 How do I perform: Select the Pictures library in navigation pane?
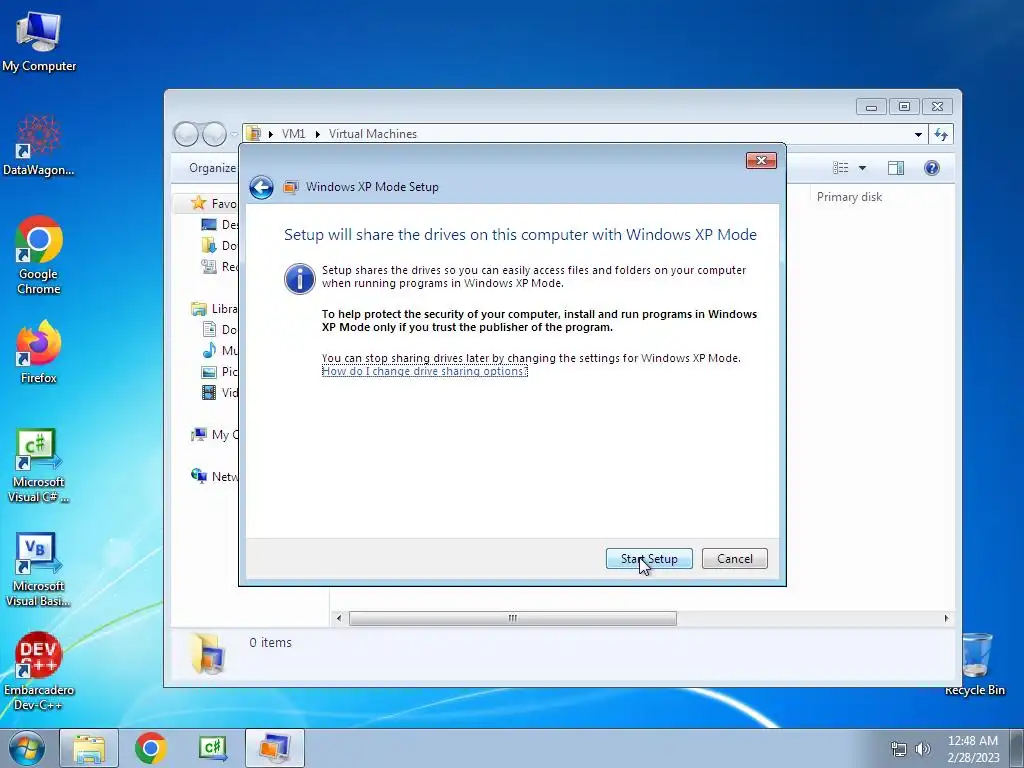(219, 372)
